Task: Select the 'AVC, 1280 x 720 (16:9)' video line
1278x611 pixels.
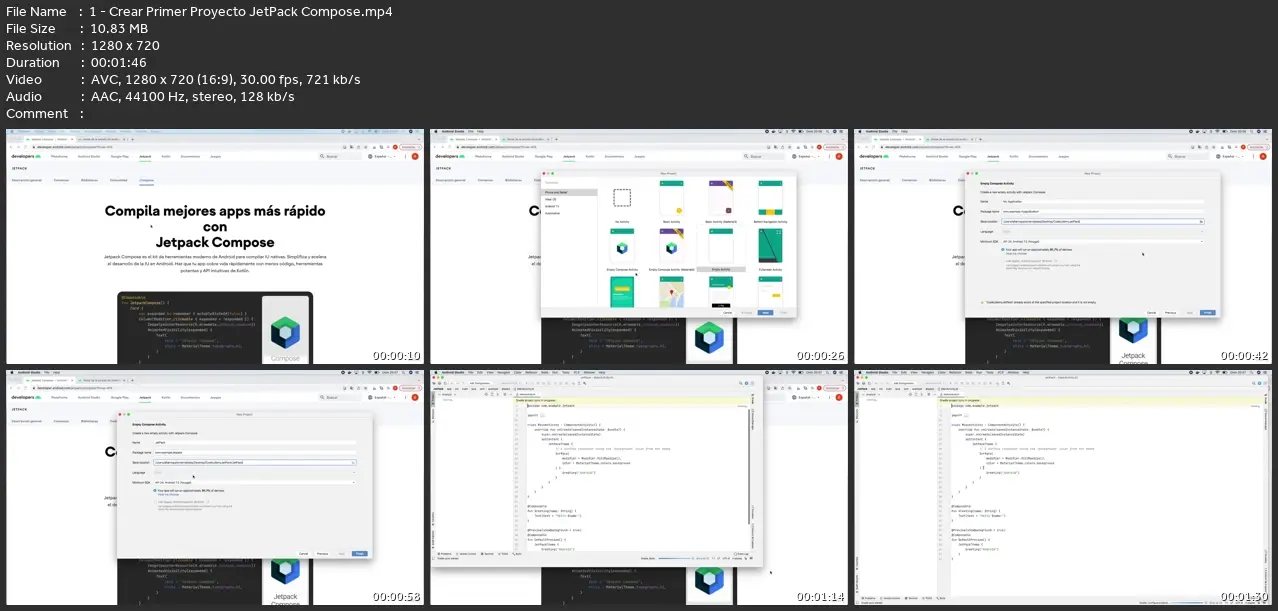Action: (x=165, y=80)
